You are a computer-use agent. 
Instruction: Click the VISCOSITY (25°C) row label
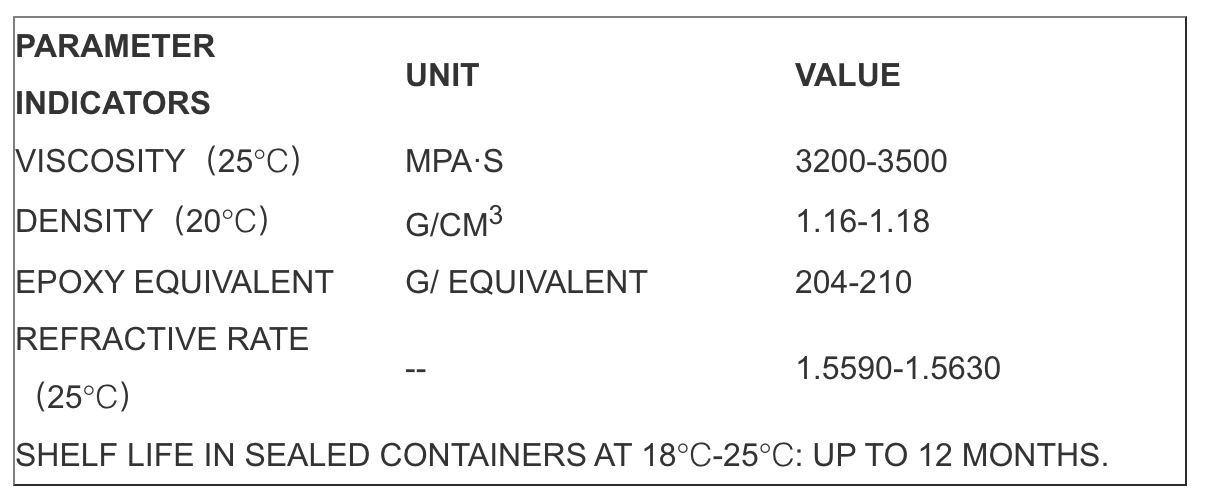pos(159,162)
